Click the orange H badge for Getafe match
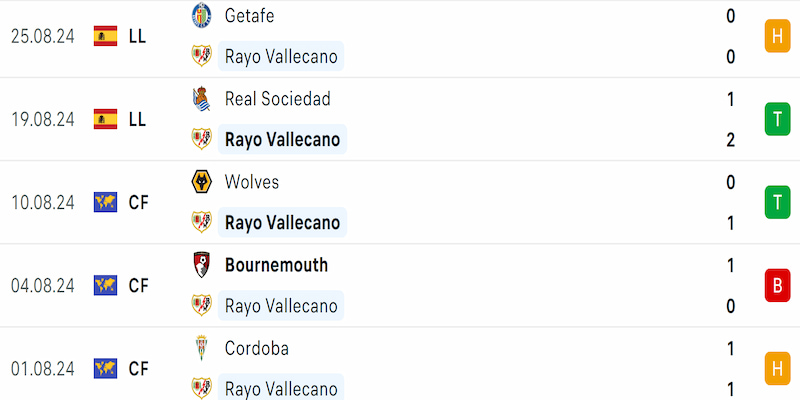This screenshot has width=800, height=400. click(x=777, y=36)
